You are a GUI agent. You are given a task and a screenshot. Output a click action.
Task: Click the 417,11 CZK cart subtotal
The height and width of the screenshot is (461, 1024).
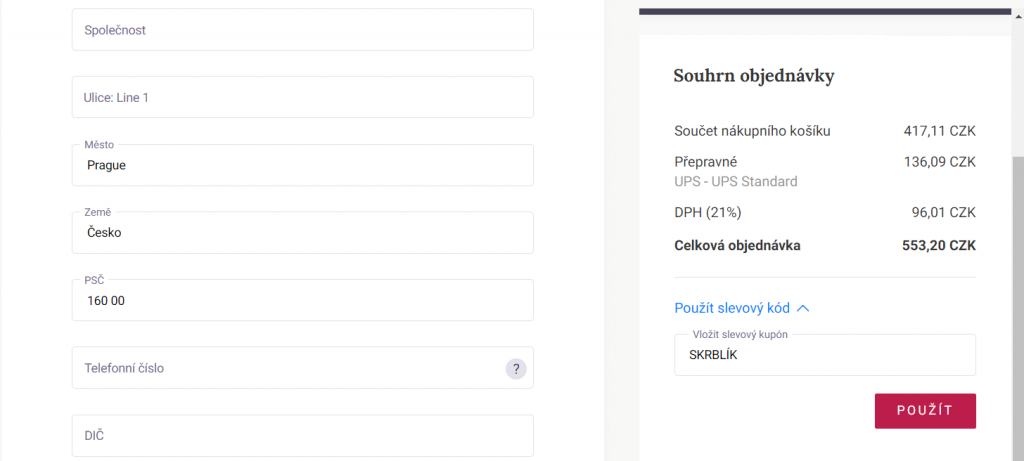point(940,131)
